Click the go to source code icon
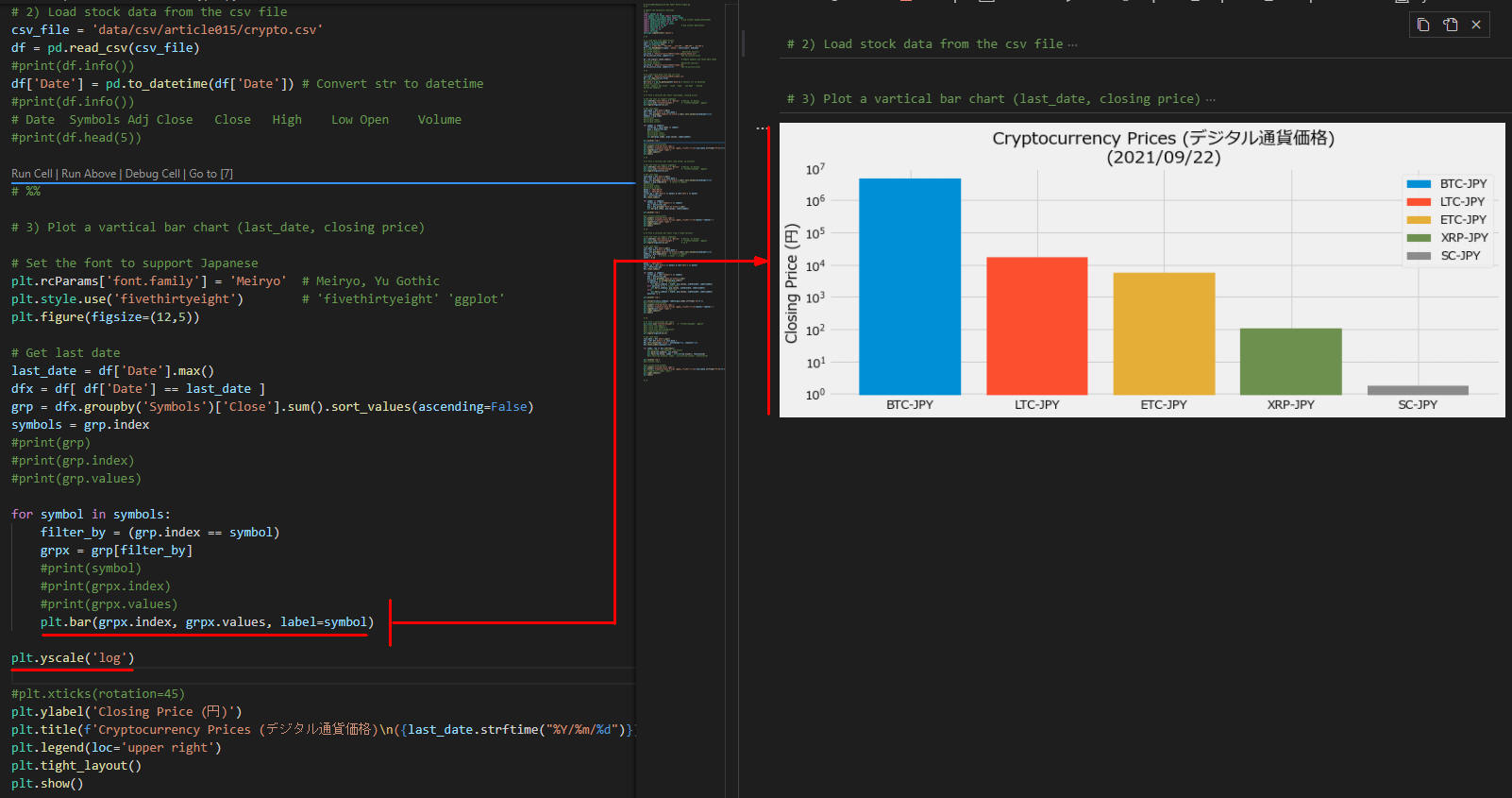The width and height of the screenshot is (1512, 798). (x=1451, y=25)
